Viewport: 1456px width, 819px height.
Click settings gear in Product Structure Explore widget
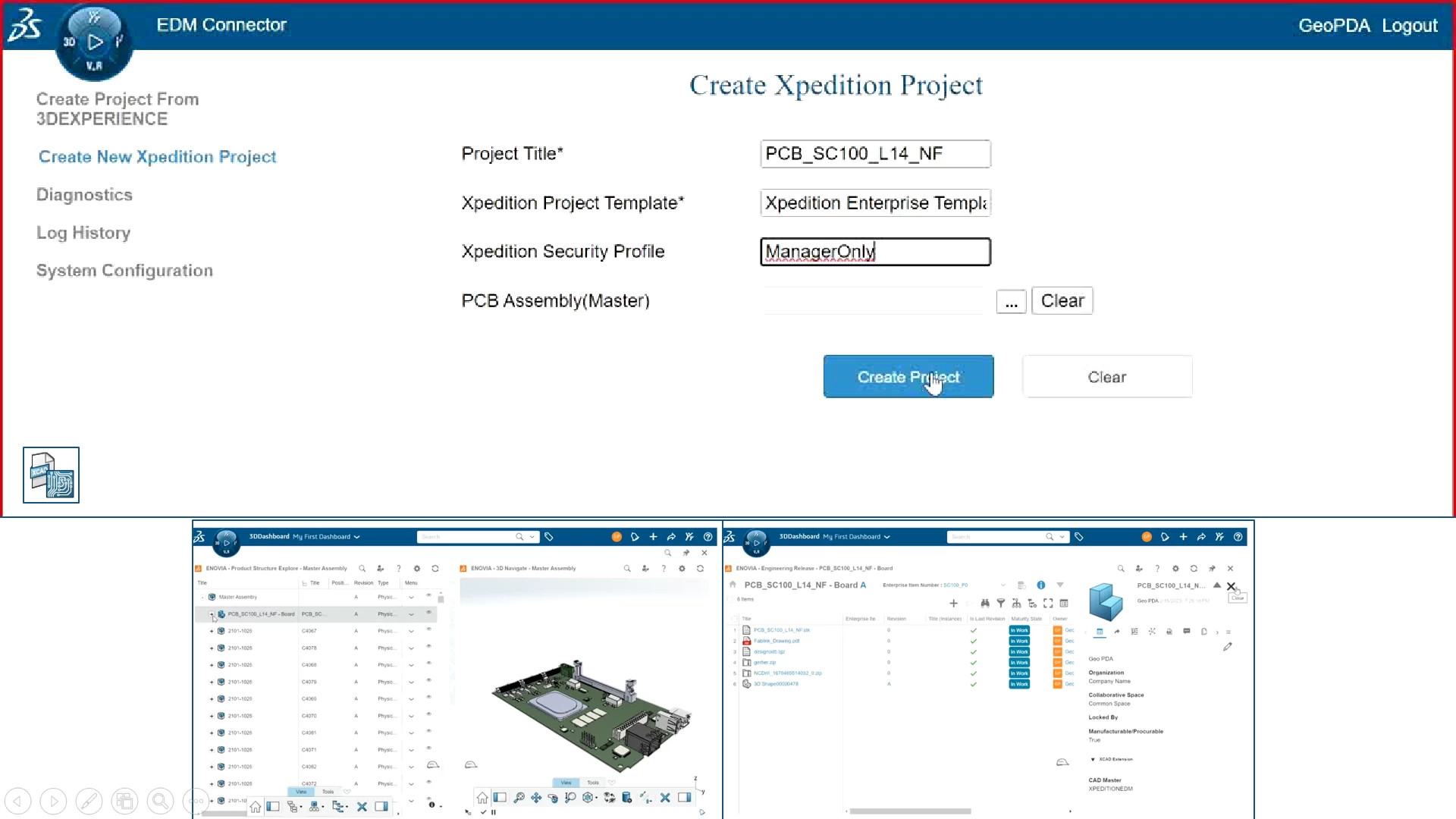[416, 568]
